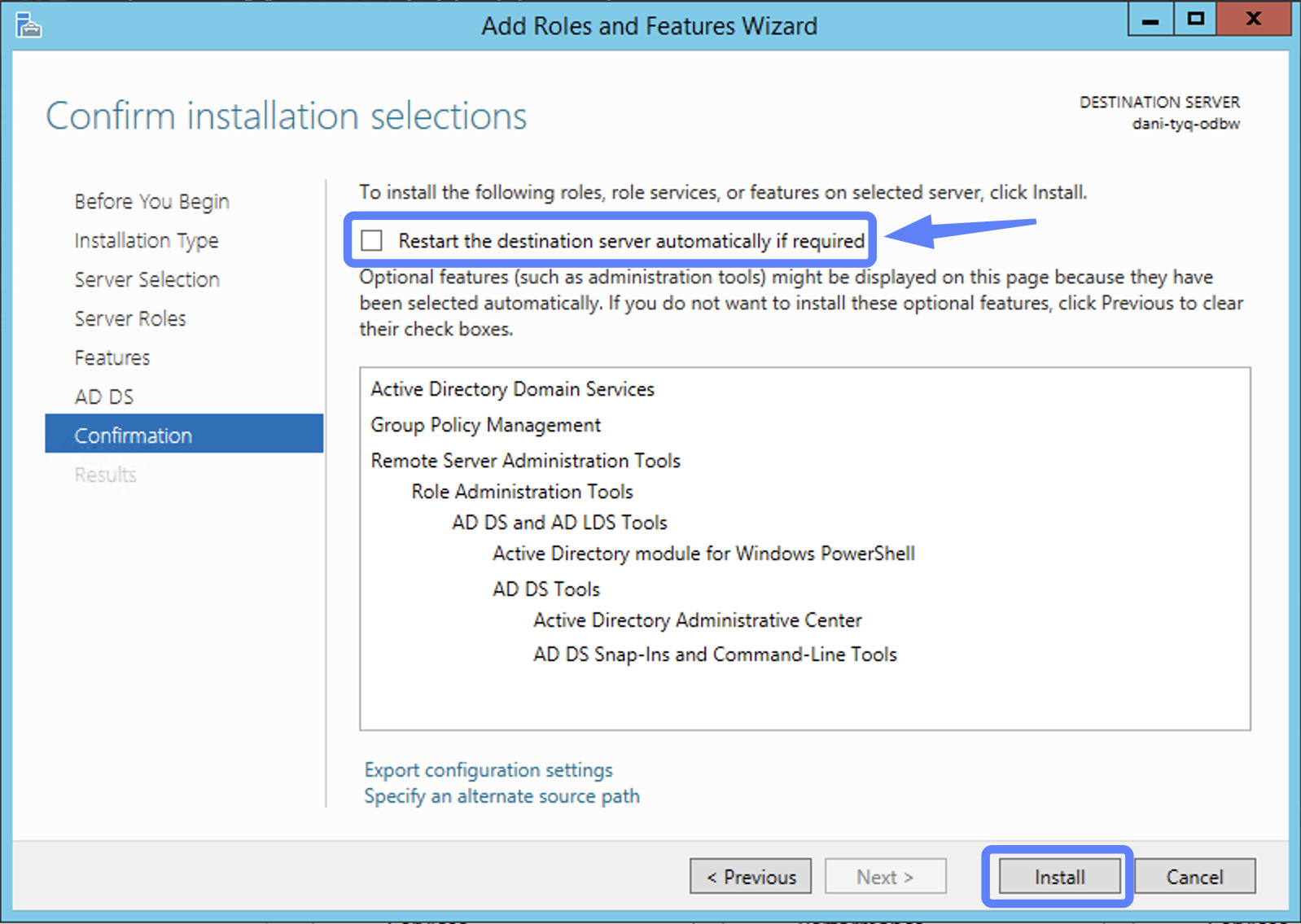Click AD DS Snap-Ins and Command-Line Tools

click(714, 654)
